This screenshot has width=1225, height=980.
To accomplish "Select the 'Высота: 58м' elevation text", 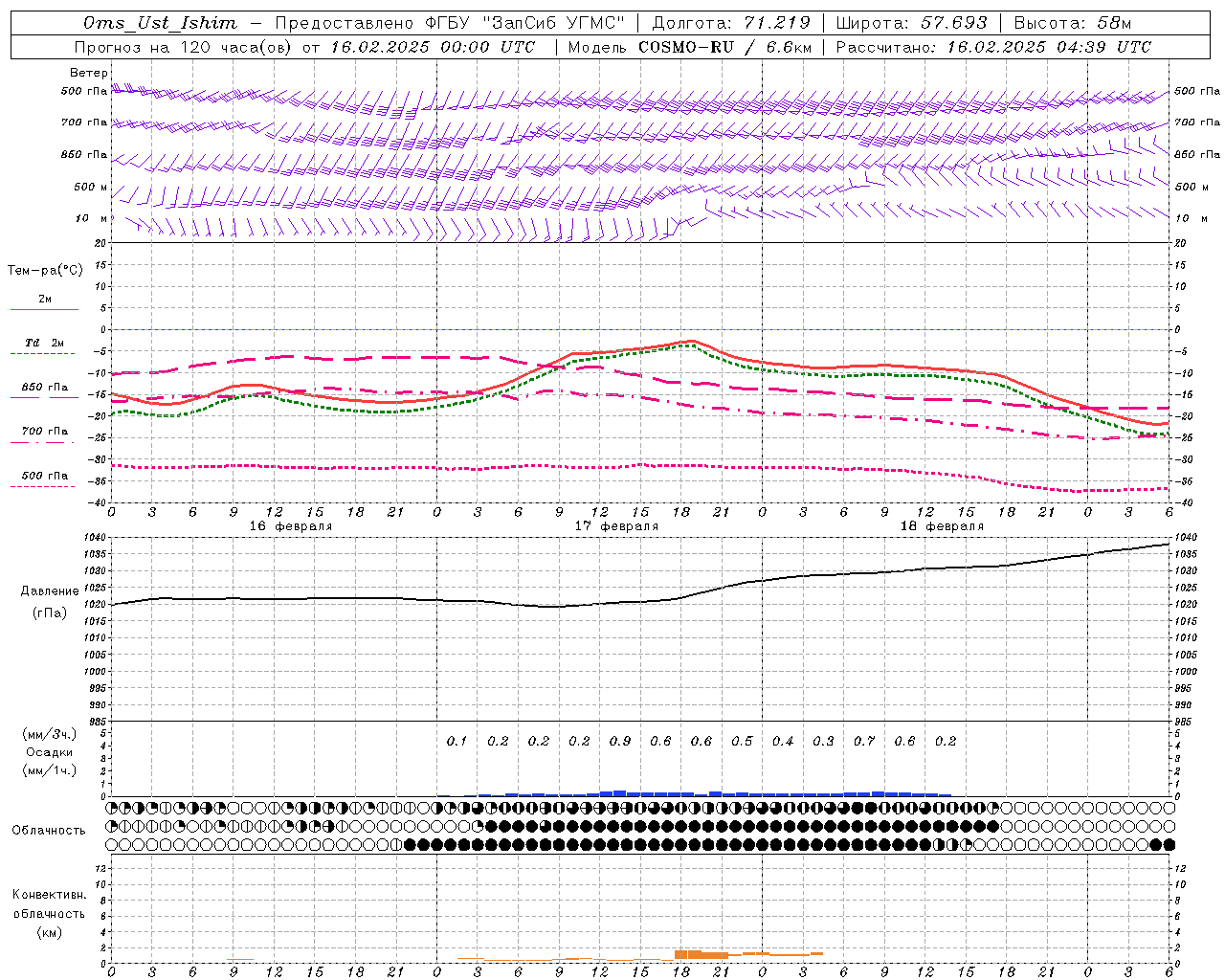I will 1072,22.
